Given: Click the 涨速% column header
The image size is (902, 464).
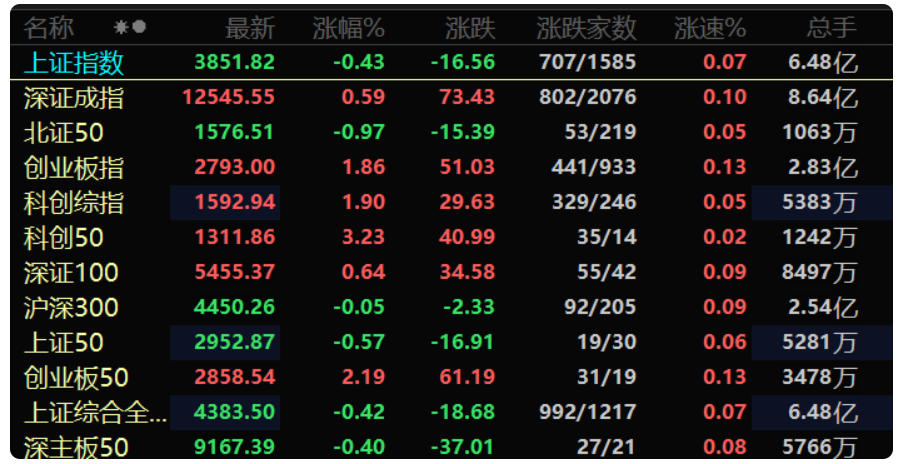Looking at the screenshot, I should [x=710, y=28].
